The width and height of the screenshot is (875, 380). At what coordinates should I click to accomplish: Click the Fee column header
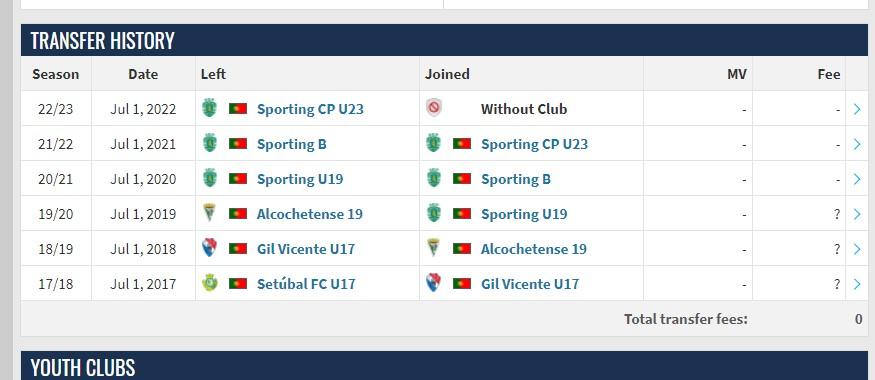(x=829, y=74)
